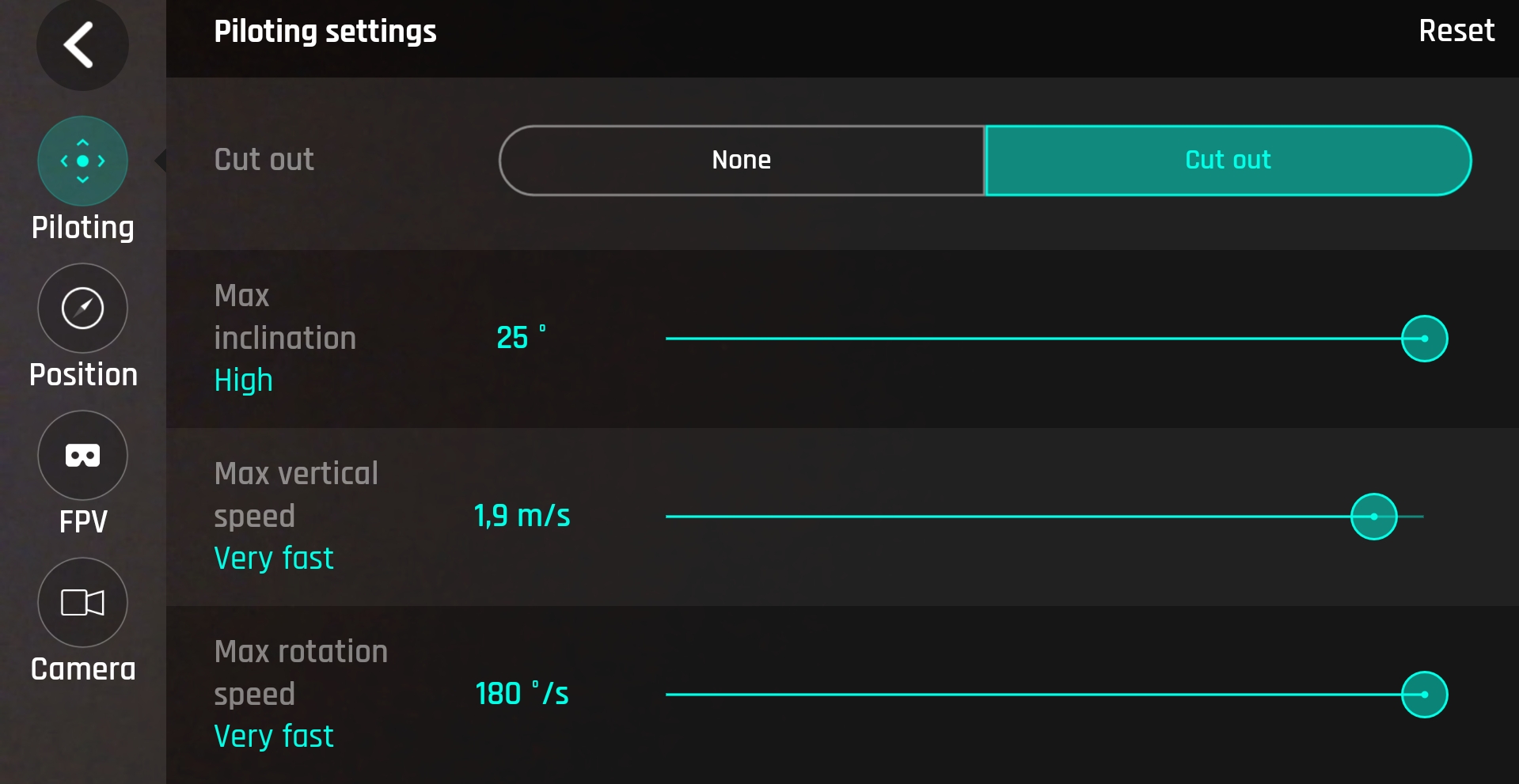Open the Camera video icon
The width and height of the screenshot is (1519, 784).
pos(82,602)
